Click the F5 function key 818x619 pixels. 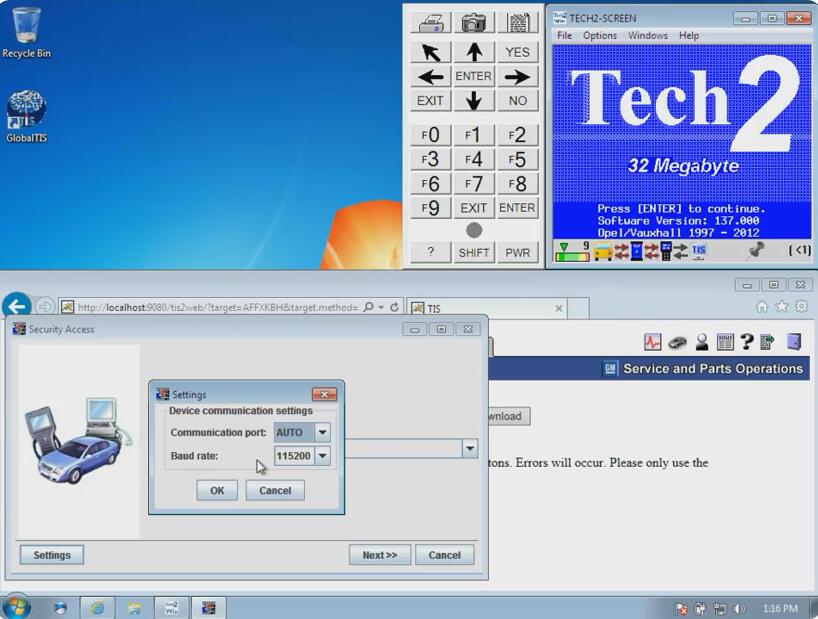coord(518,160)
